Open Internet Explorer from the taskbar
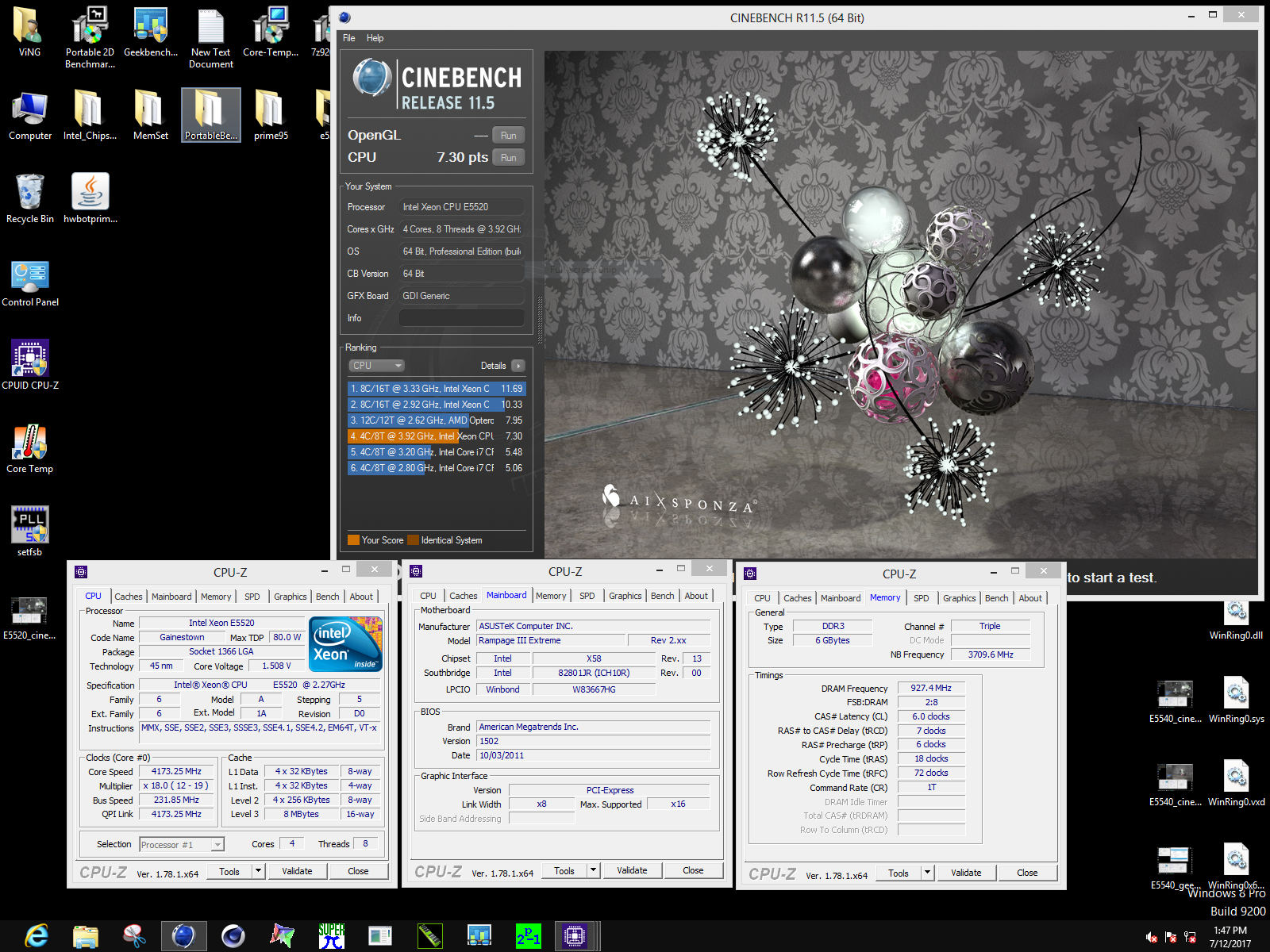This screenshot has height=952, width=1270. pyautogui.click(x=37, y=936)
